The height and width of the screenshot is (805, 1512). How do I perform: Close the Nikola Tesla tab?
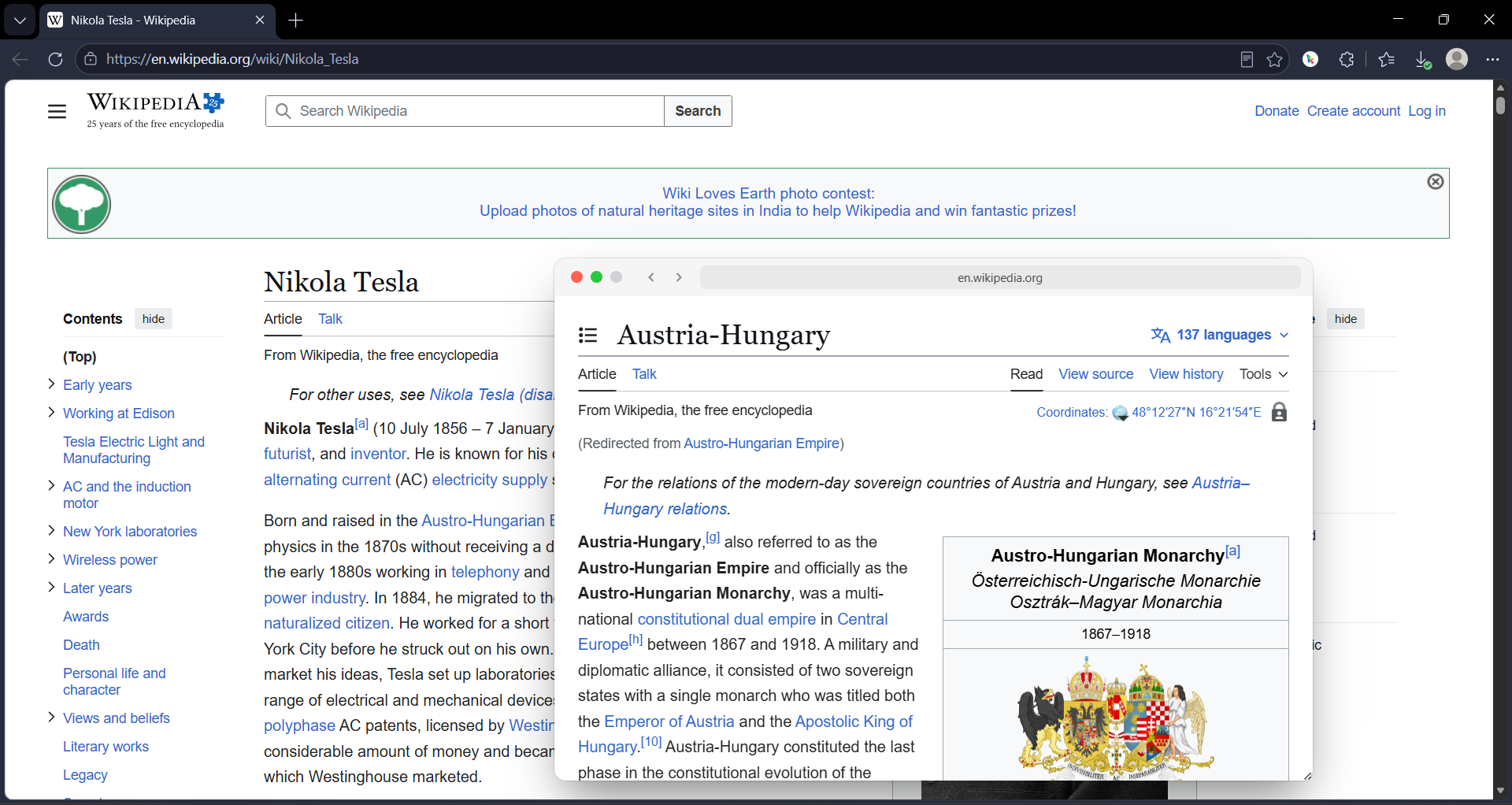tap(260, 20)
